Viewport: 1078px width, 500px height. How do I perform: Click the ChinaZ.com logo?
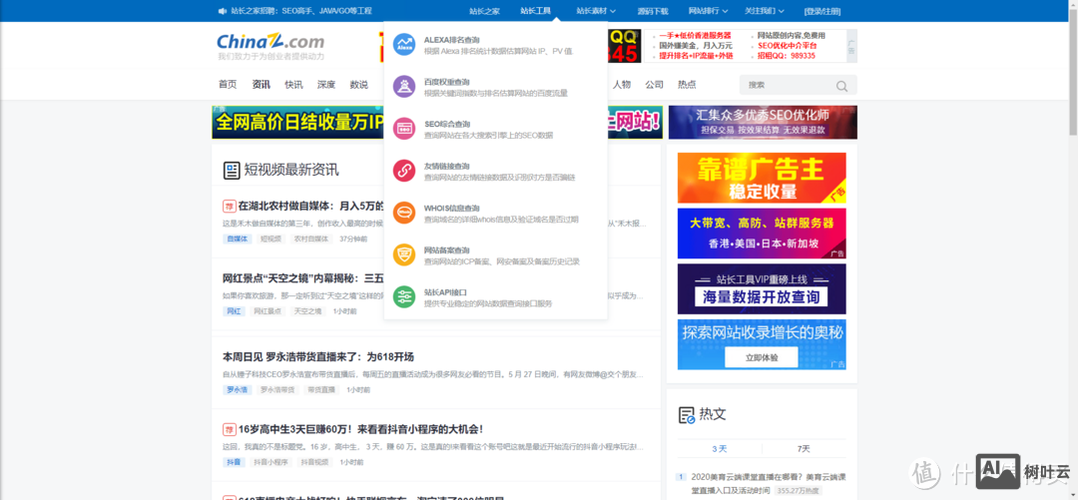click(x=270, y=41)
